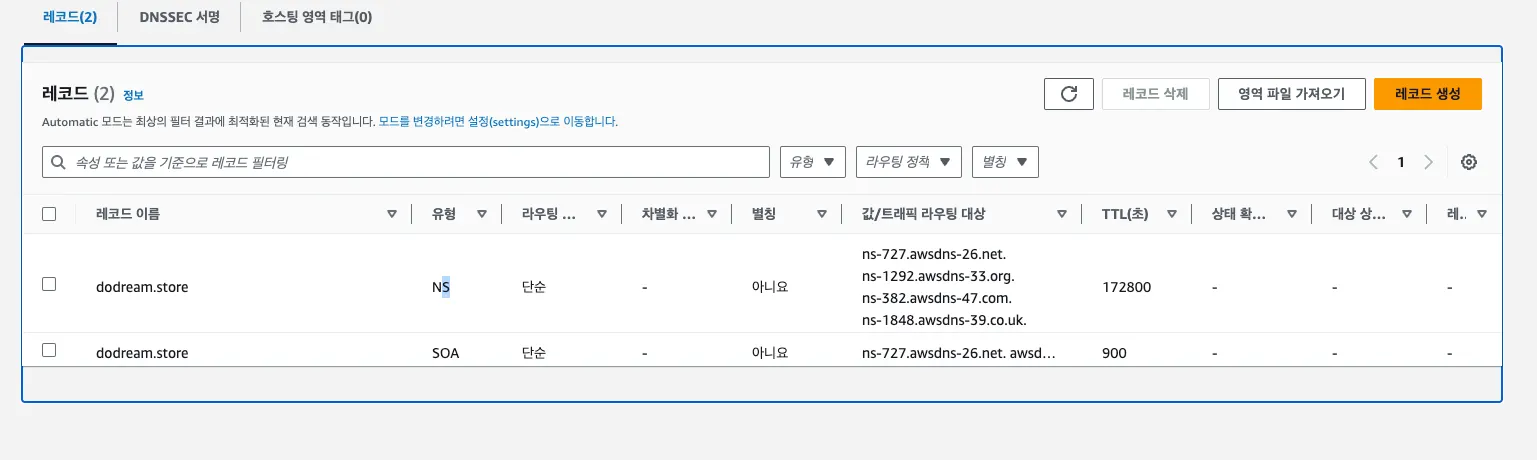1537x460 pixels.
Task: Open the 유형 filter dropdown
Action: pos(812,162)
